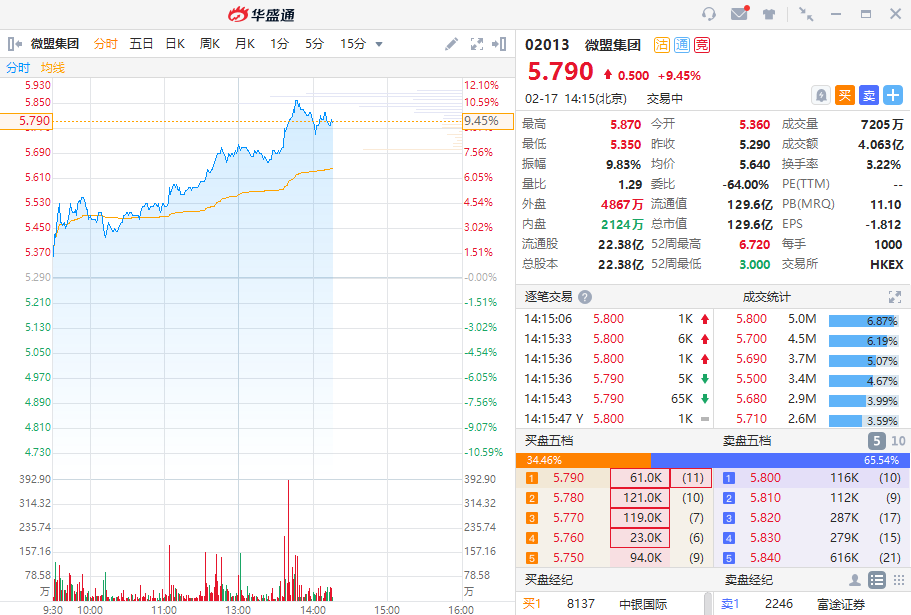Click the blue 卖 sell button
This screenshot has width=911, height=615.
tap(869, 95)
